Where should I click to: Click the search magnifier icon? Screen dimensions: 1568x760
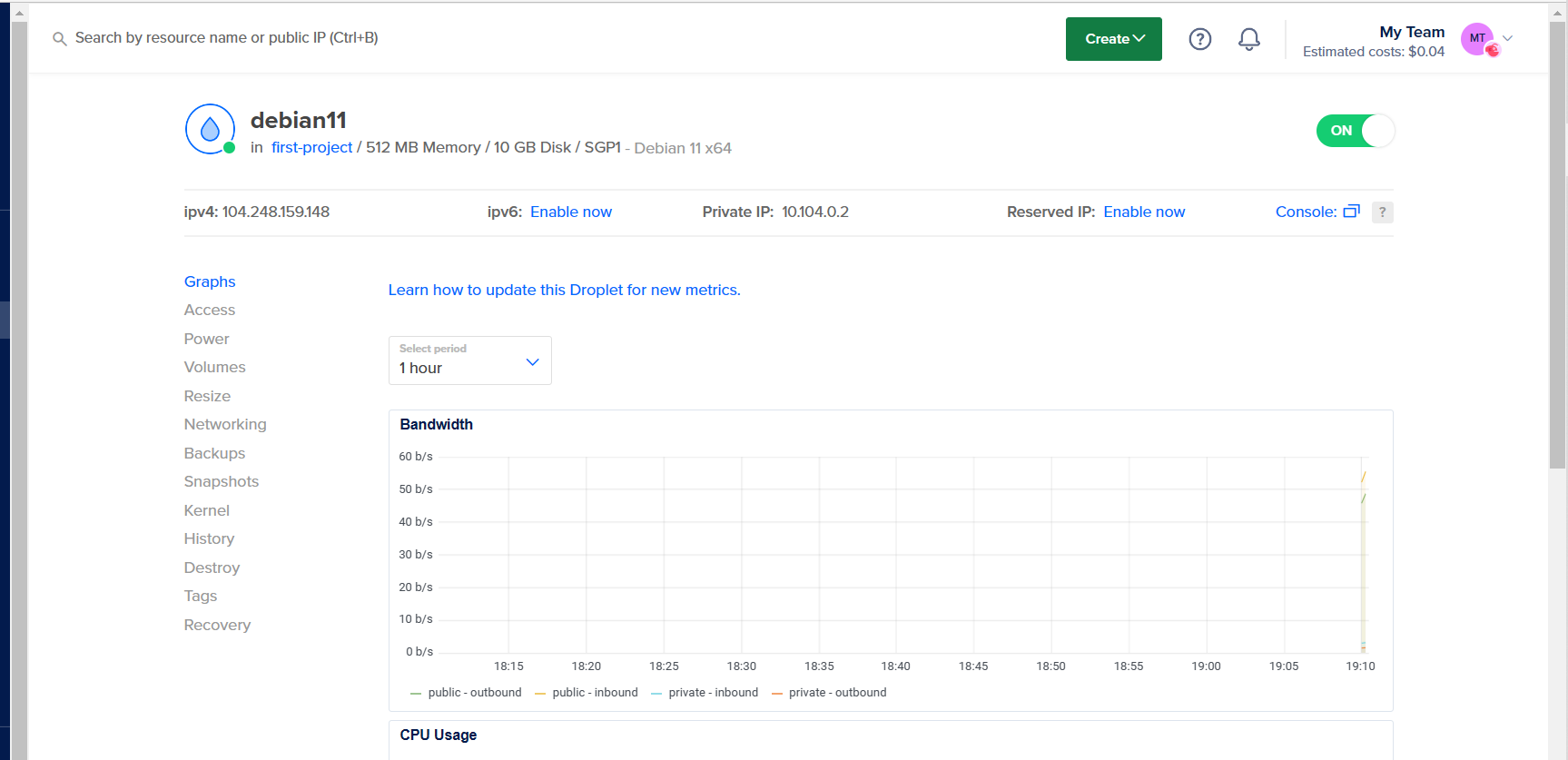[x=60, y=39]
